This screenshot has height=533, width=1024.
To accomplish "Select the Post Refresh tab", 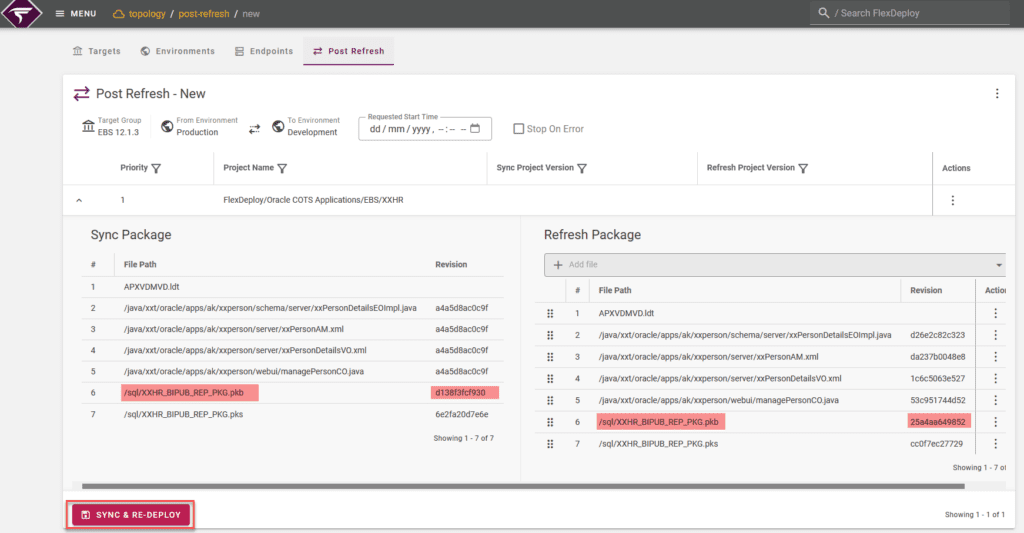I will tap(349, 51).
